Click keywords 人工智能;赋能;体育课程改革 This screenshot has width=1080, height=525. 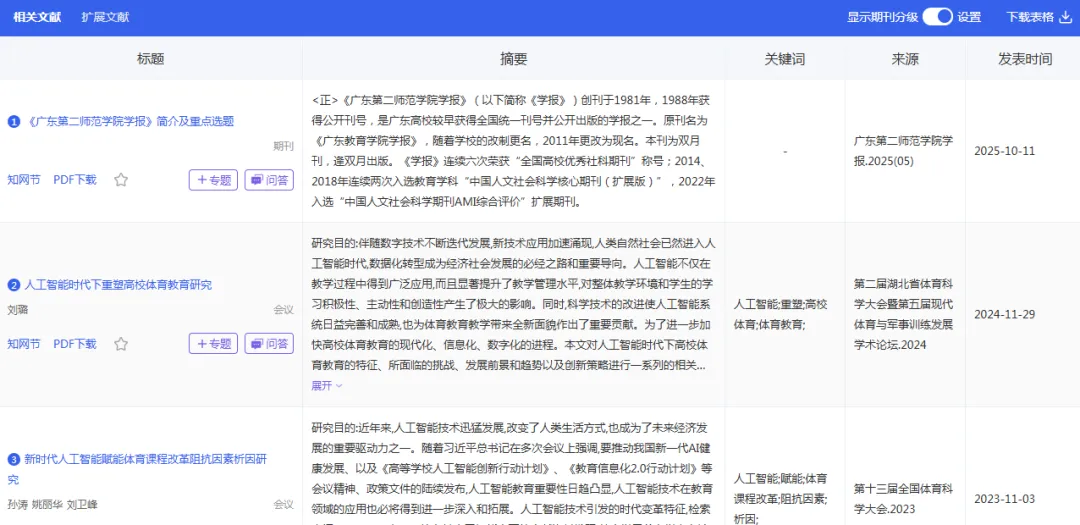[x=780, y=499]
